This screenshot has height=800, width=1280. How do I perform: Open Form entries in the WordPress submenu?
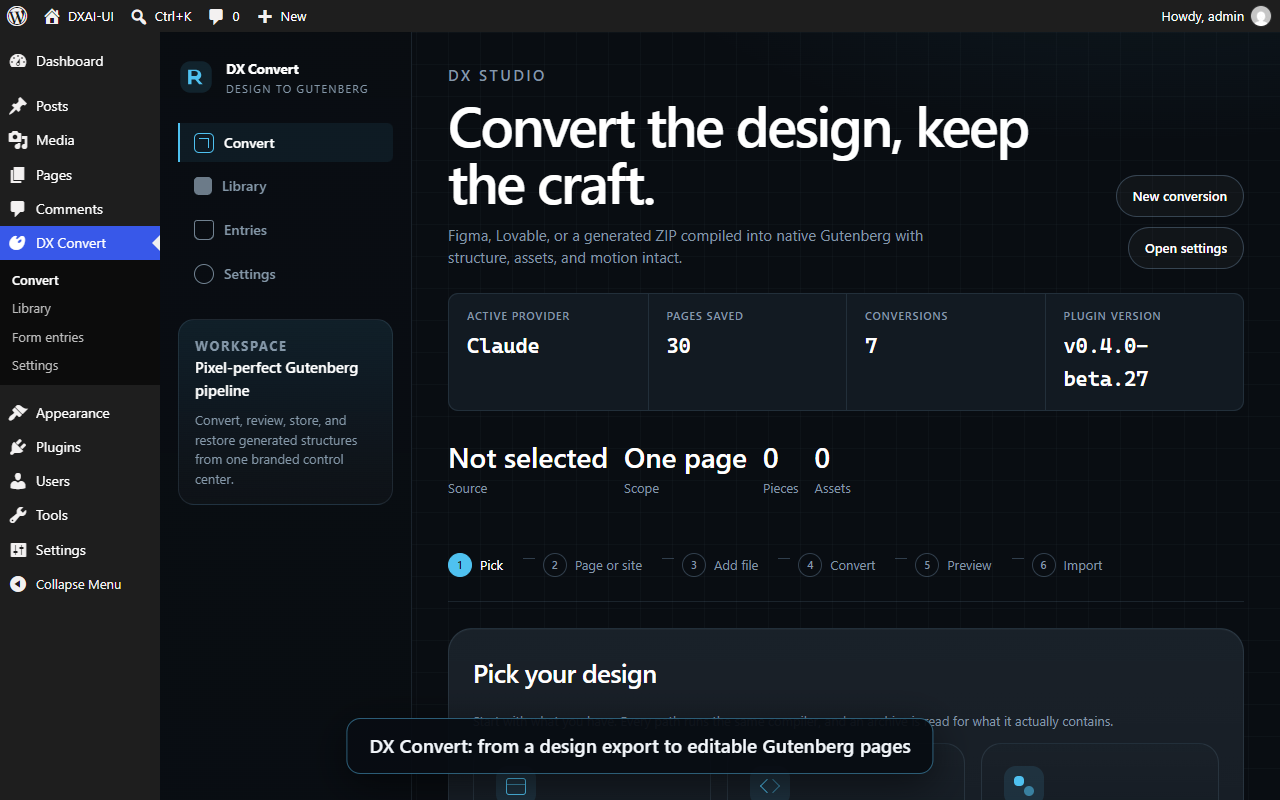48,337
